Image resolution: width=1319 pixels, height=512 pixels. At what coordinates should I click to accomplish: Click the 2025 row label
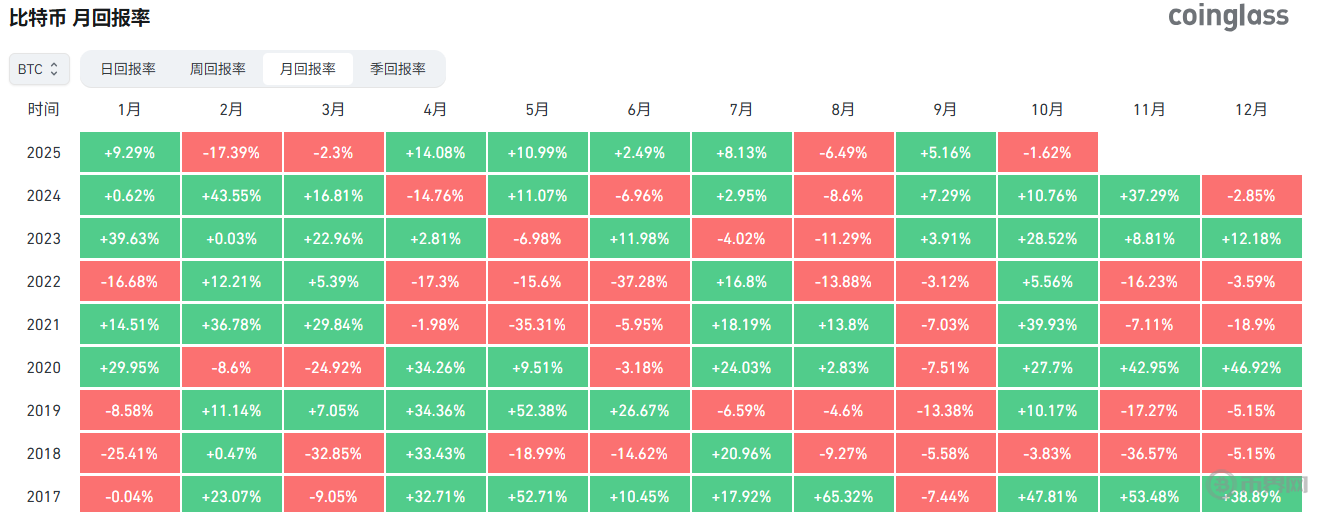[44, 153]
